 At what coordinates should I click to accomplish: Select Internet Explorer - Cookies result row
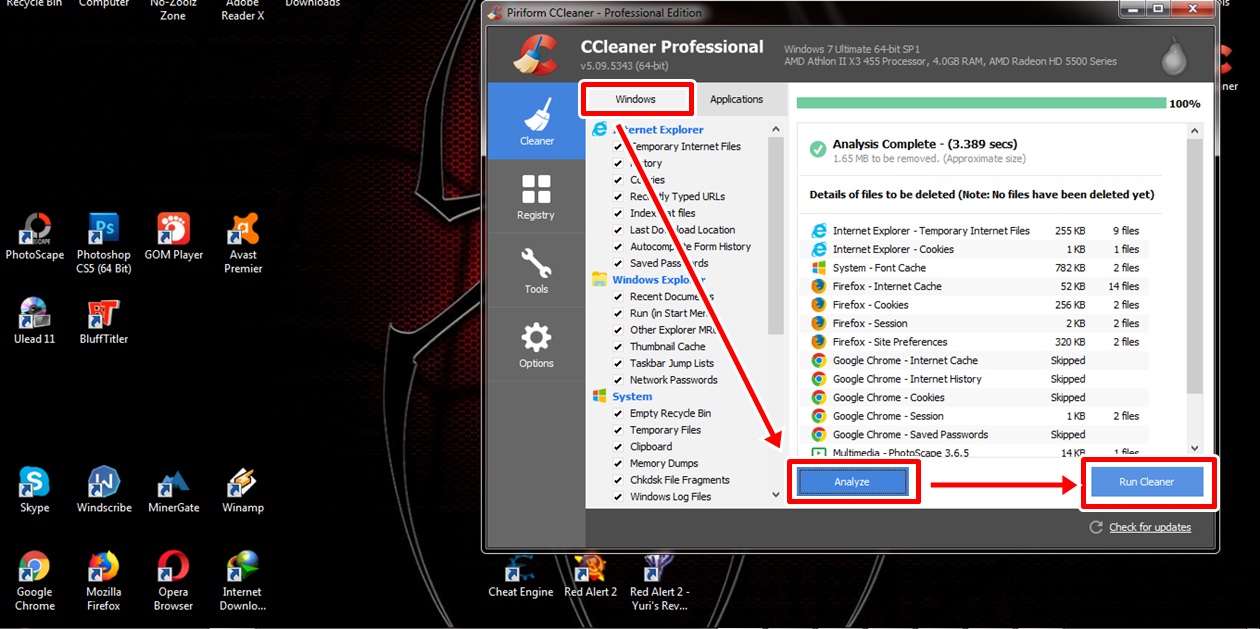tap(978, 249)
